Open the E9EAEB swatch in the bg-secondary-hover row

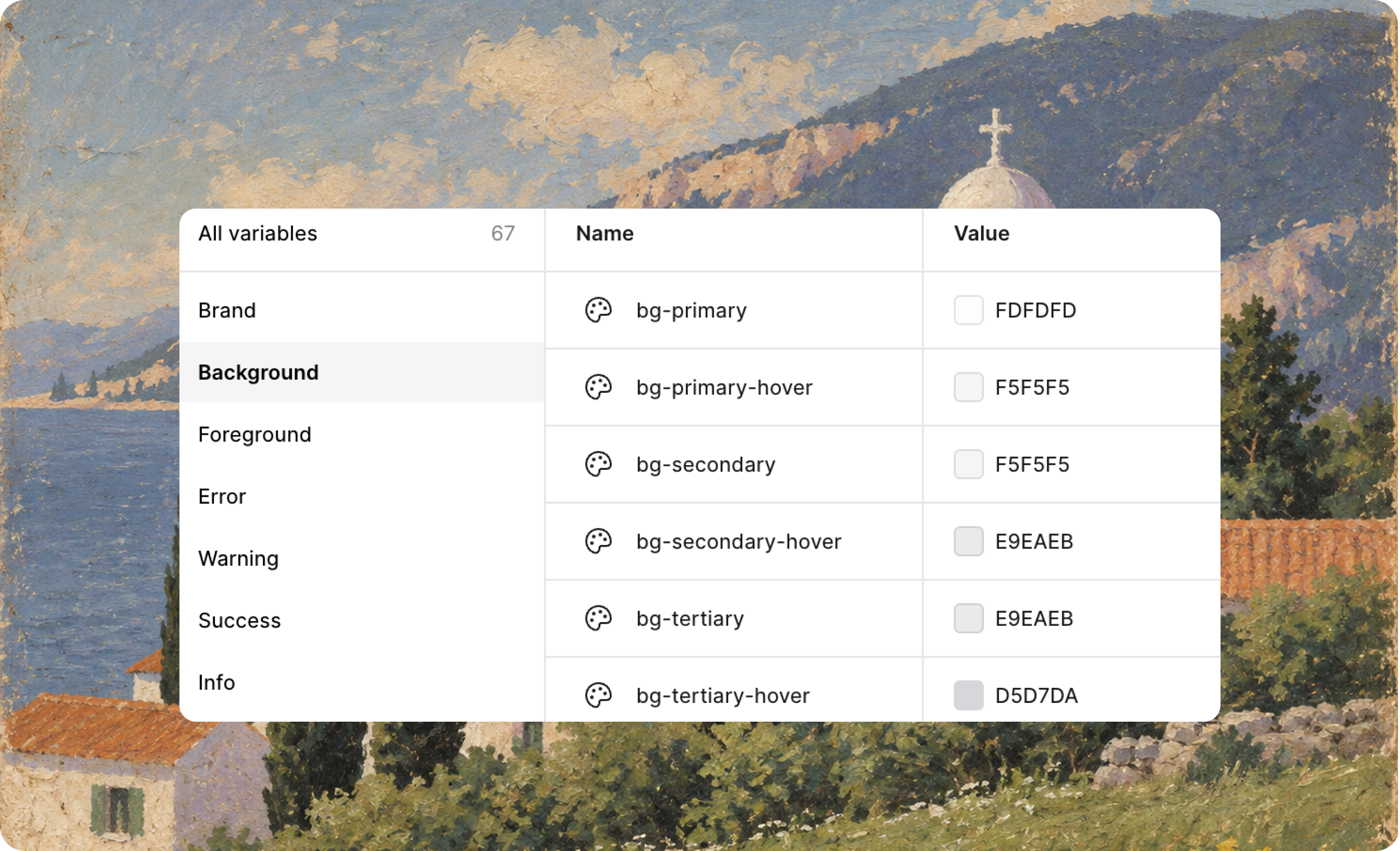pos(969,541)
